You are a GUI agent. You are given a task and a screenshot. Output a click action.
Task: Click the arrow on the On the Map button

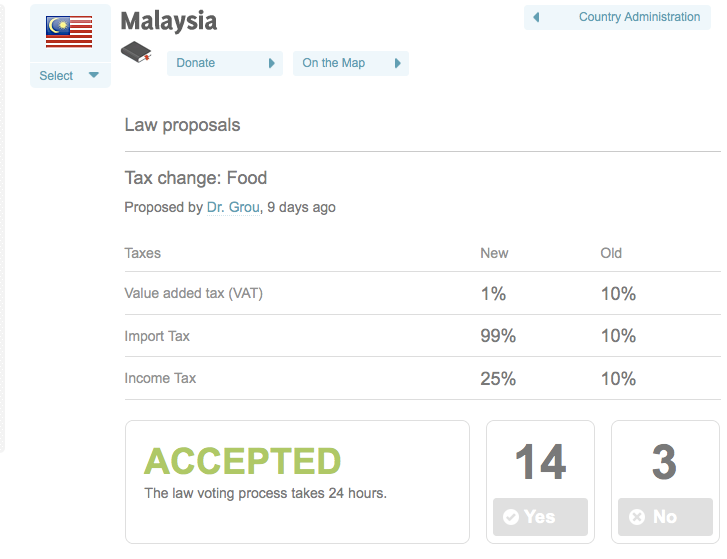(x=397, y=63)
